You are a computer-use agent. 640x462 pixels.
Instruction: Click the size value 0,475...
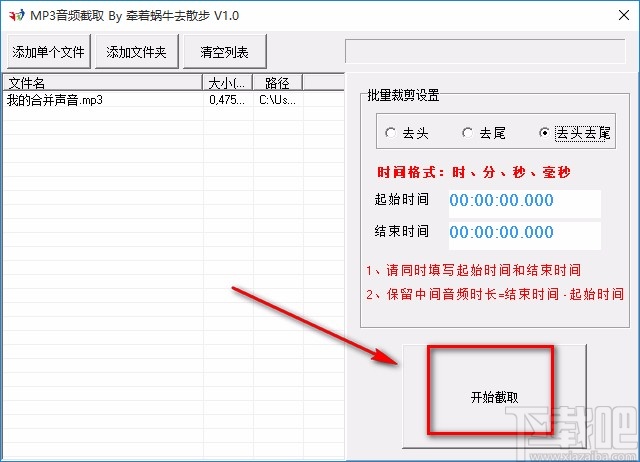pos(227,100)
